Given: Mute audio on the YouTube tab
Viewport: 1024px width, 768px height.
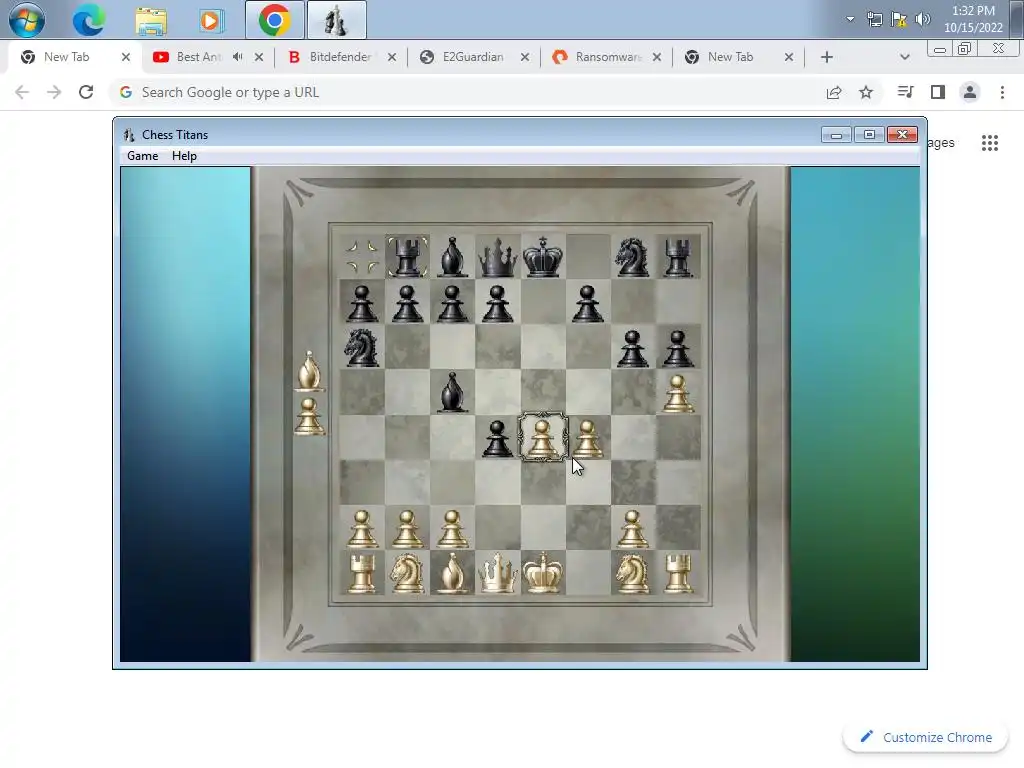Looking at the screenshot, I should coord(238,57).
